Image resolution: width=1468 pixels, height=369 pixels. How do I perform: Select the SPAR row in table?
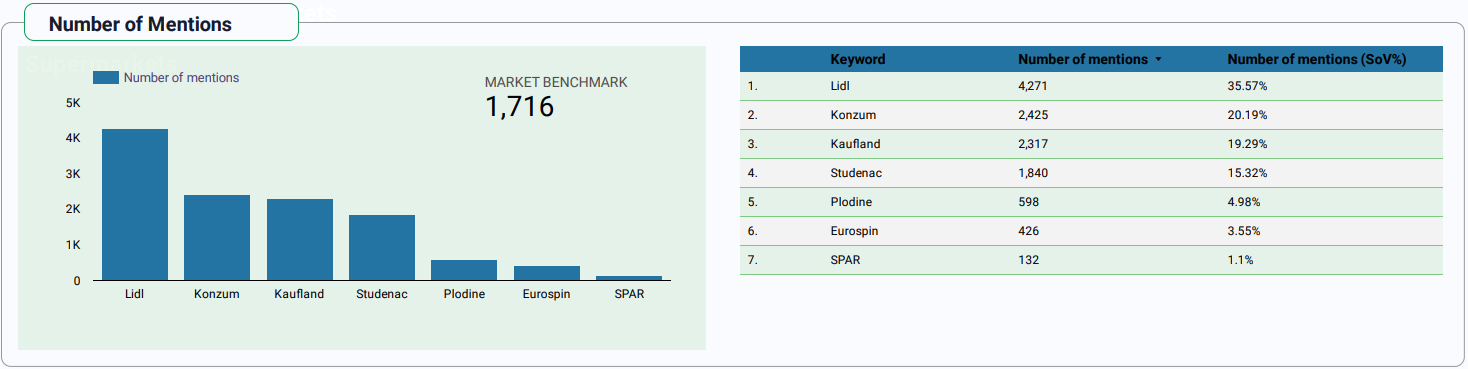1091,260
